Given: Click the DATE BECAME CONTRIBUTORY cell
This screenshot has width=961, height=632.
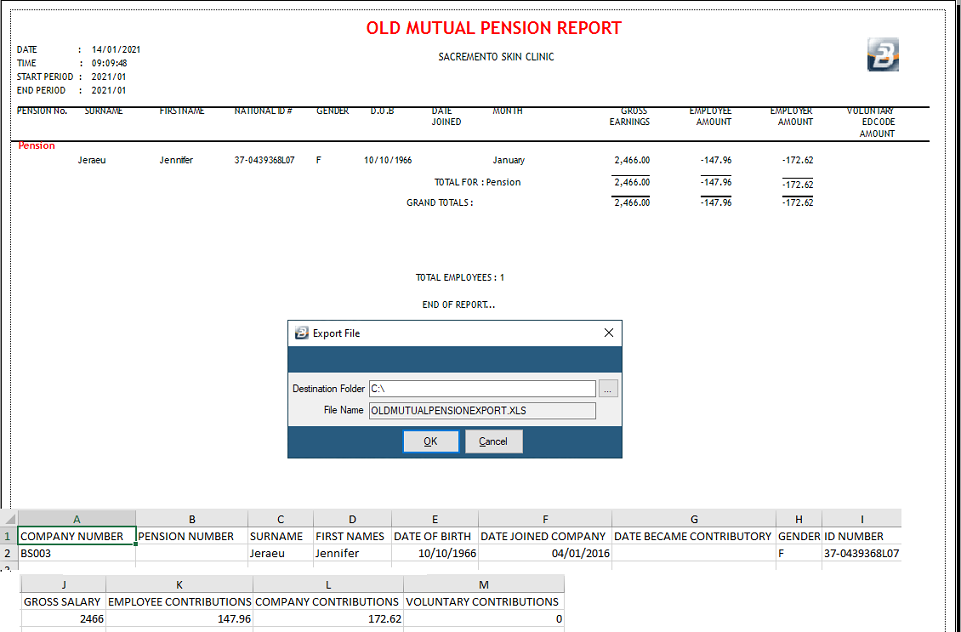Looking at the screenshot, I should (694, 536).
